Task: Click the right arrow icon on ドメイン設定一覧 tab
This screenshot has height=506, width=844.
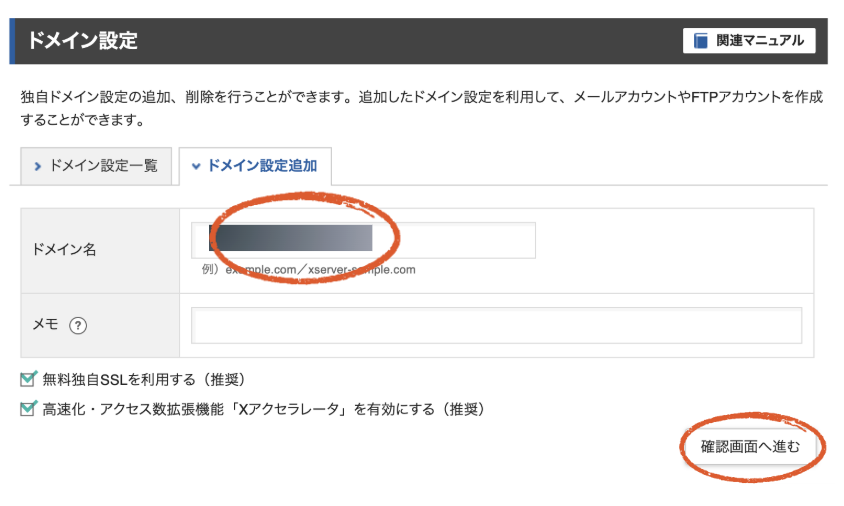Action: [x=38, y=166]
